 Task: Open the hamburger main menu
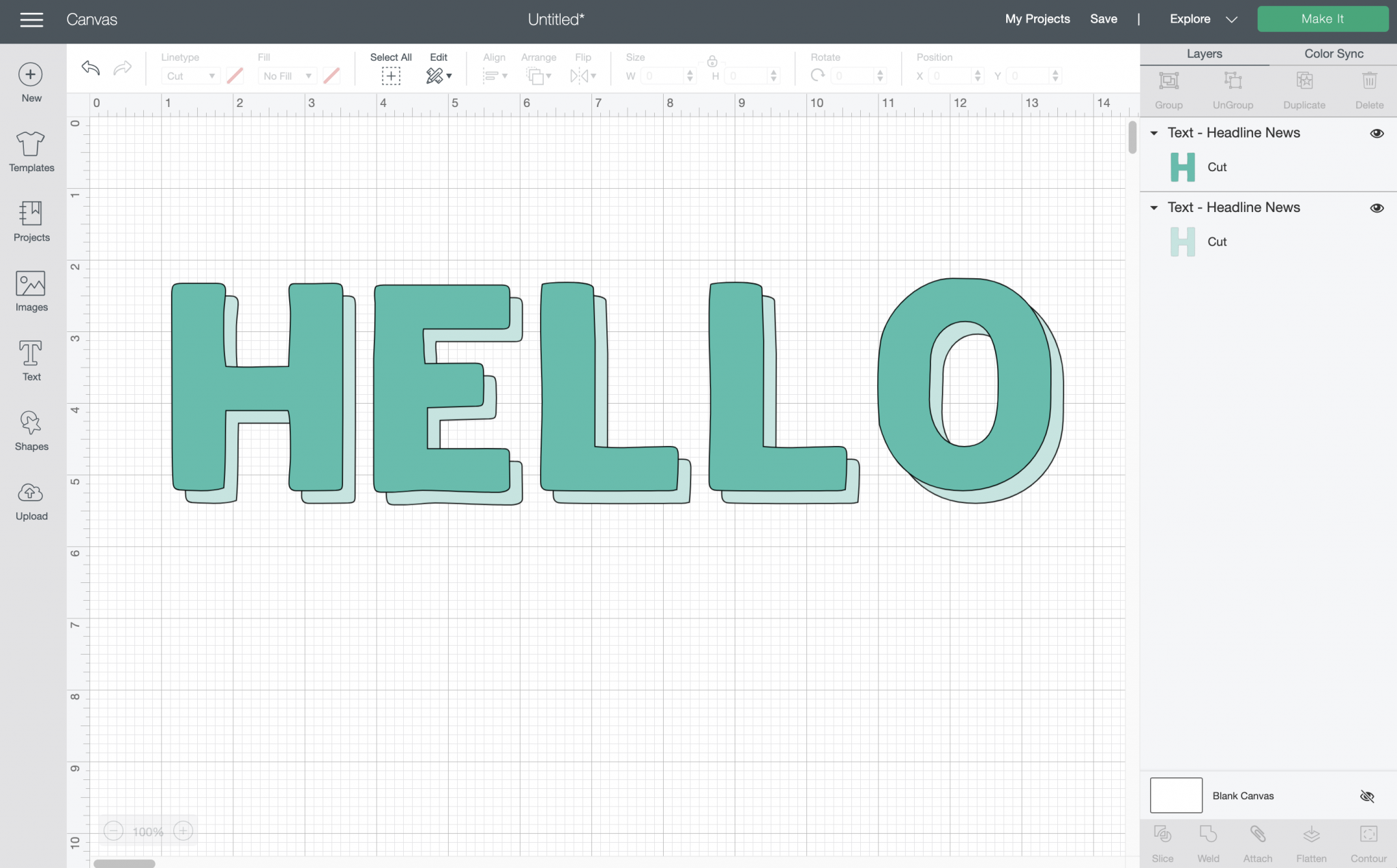[31, 20]
